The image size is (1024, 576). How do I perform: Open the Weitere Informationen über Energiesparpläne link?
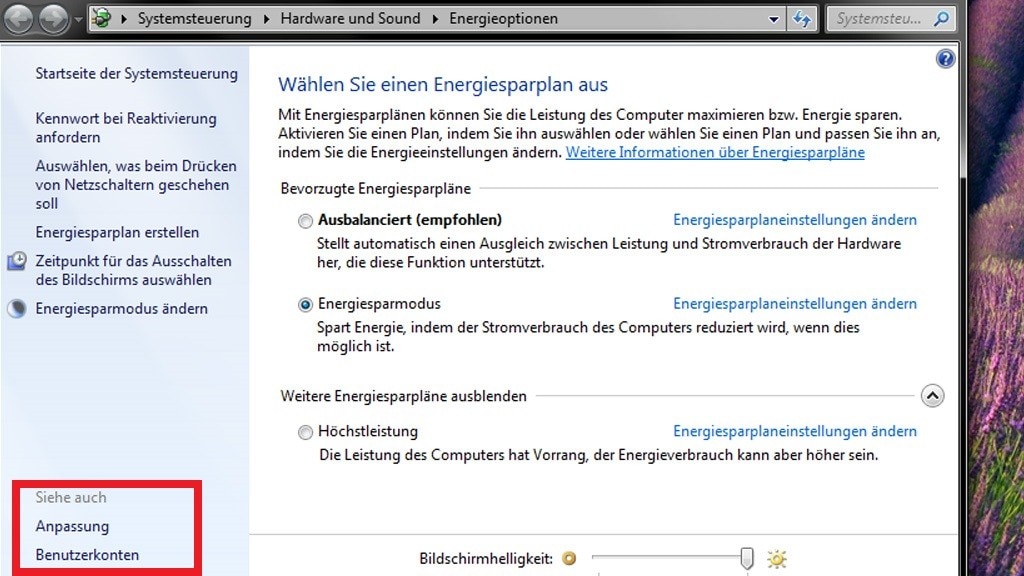(x=715, y=153)
